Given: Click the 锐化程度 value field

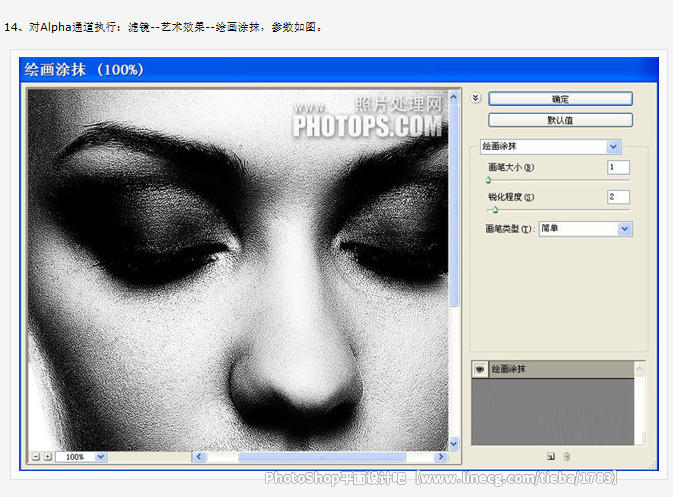Looking at the screenshot, I should pos(618,197).
